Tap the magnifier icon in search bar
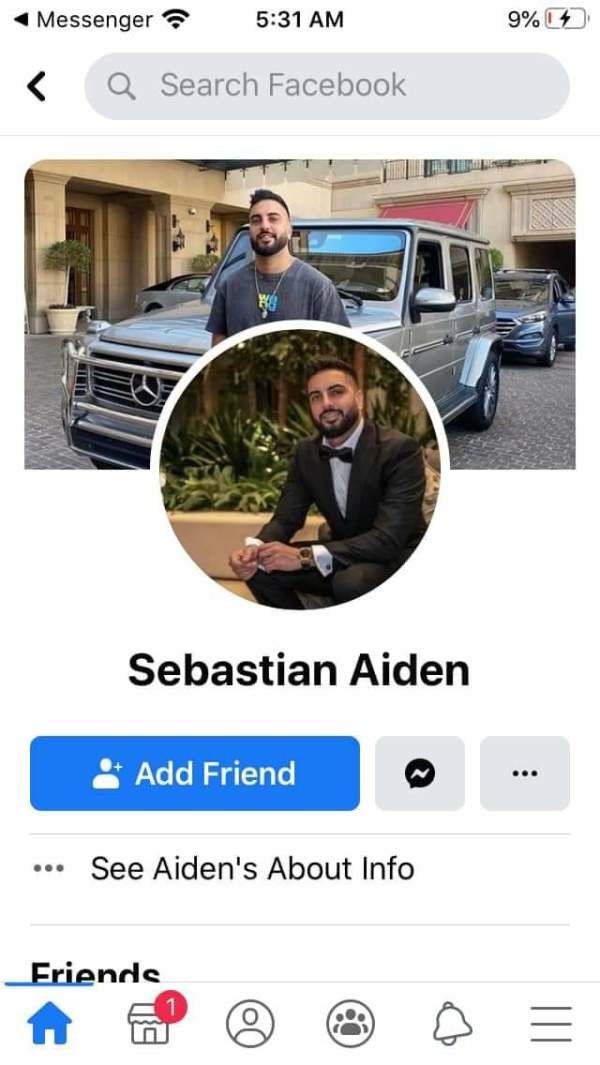Image resolution: width=600 pixels, height=1065 pixels. pyautogui.click(x=122, y=86)
